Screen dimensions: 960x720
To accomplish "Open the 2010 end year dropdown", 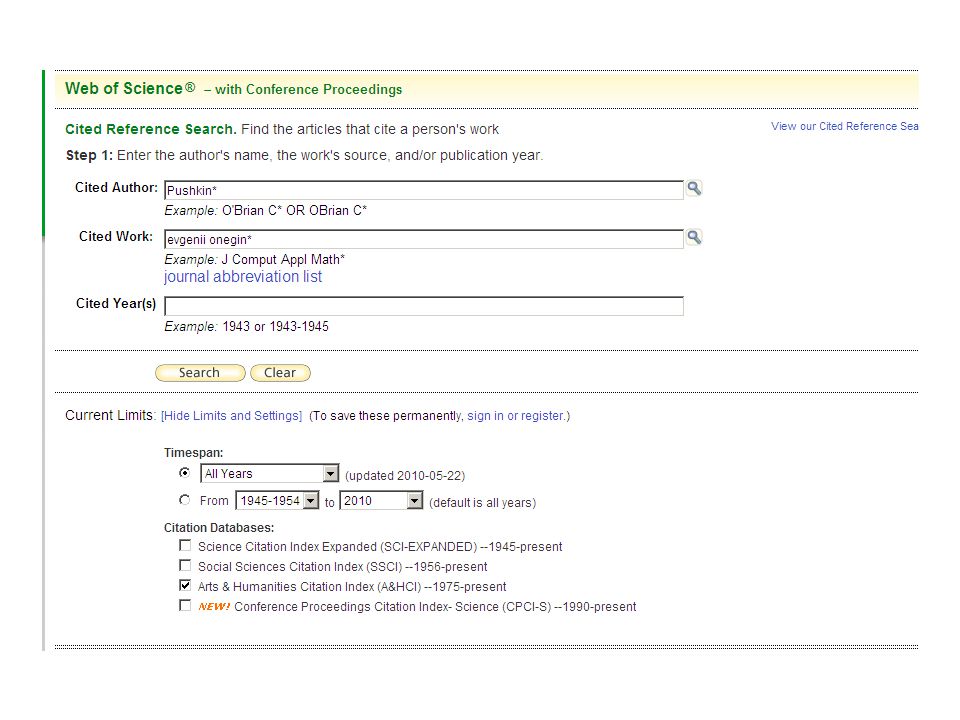I will coord(381,501).
